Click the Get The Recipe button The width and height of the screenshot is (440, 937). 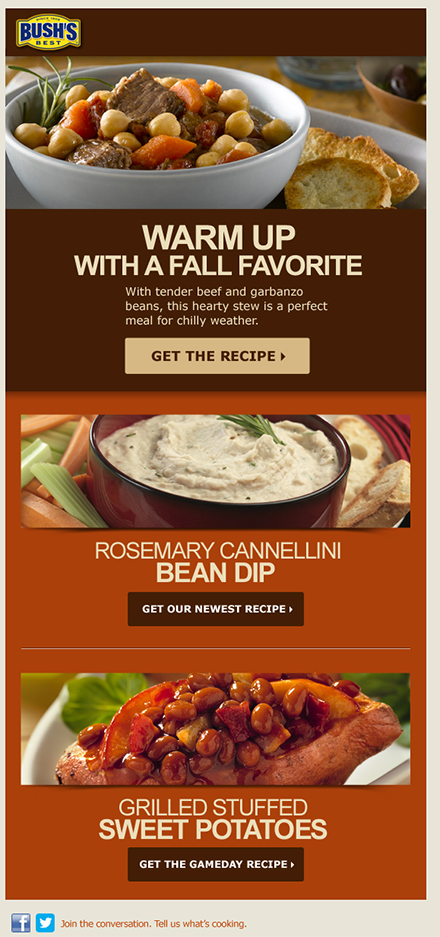[217, 356]
